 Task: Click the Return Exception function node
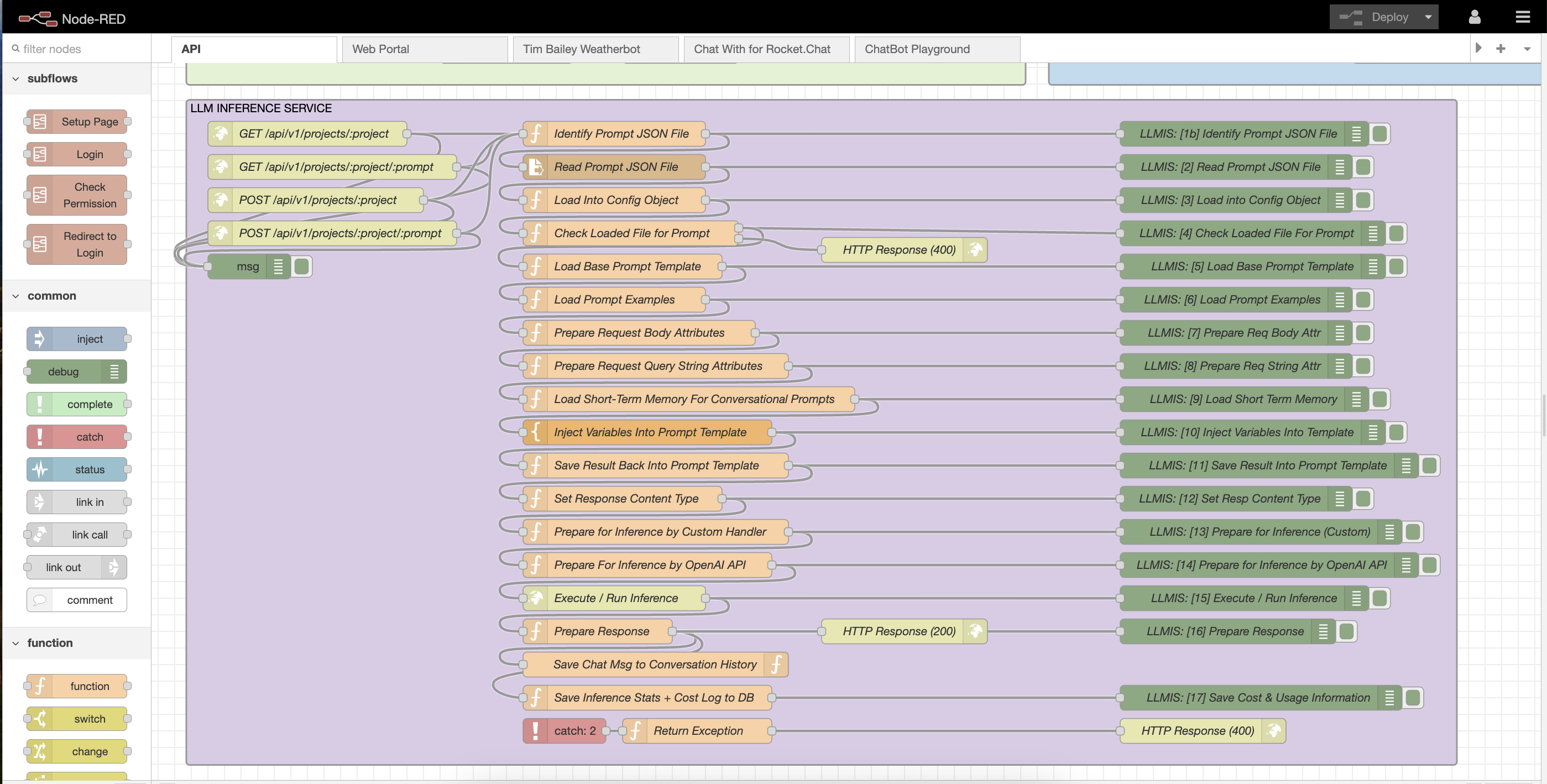pyautogui.click(x=697, y=730)
